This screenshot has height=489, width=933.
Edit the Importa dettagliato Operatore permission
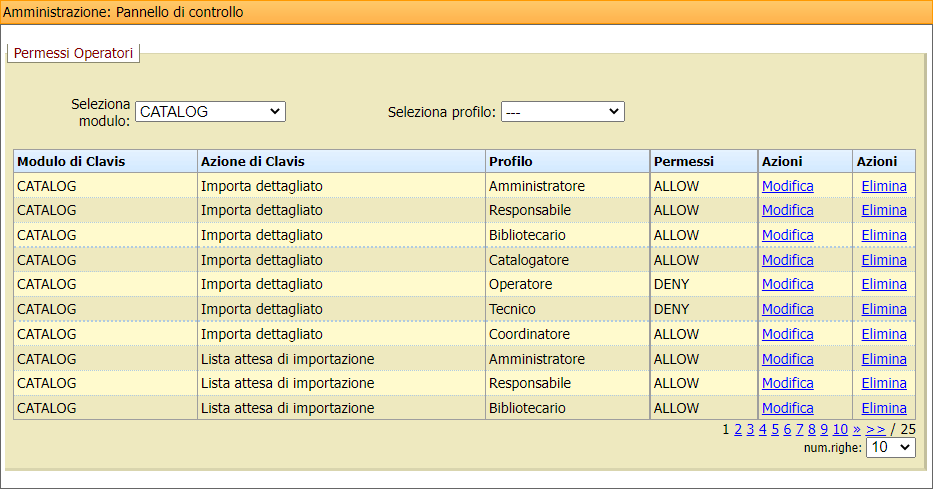787,284
